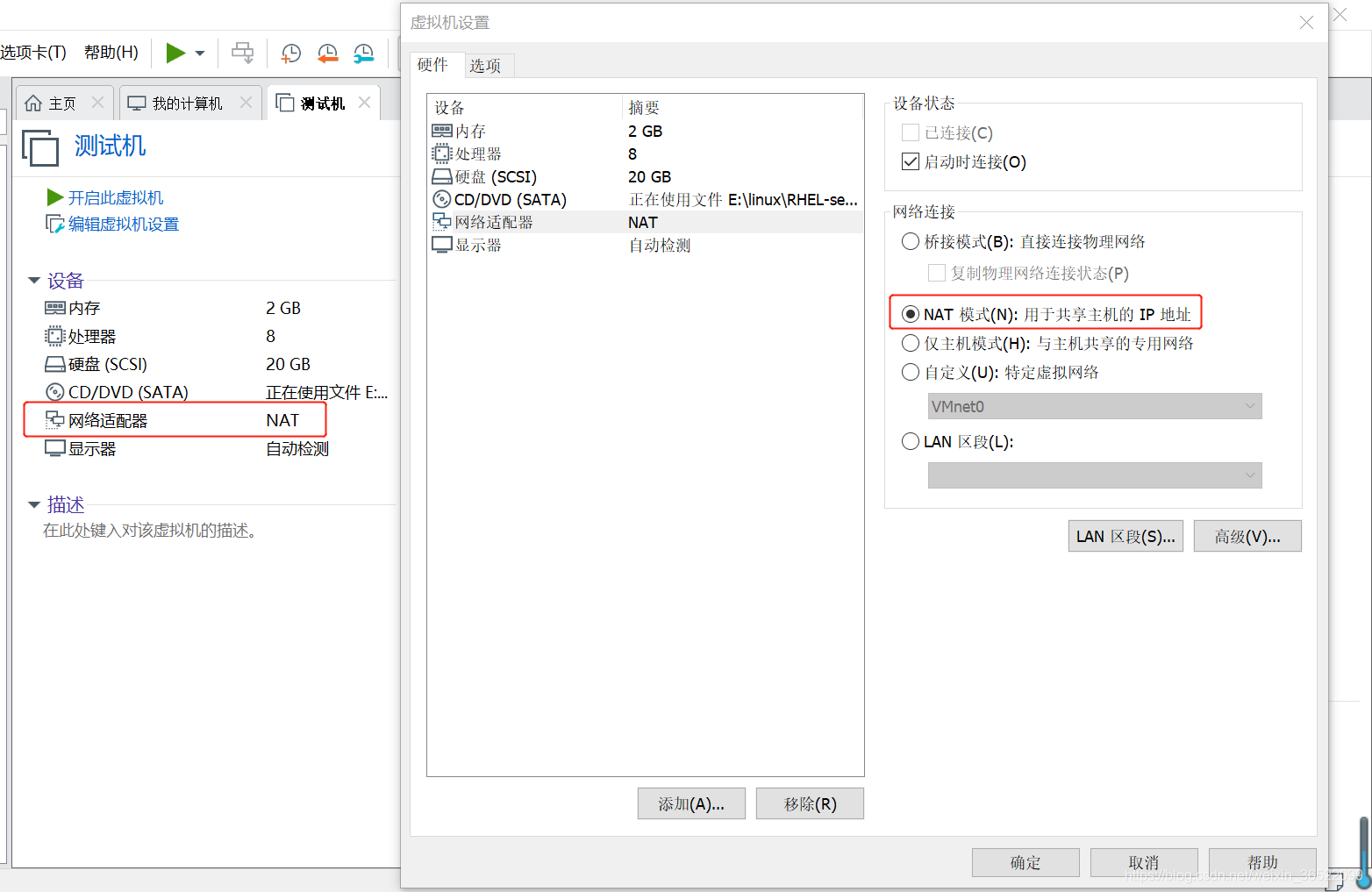Close the 主页 tab
Screen dimensions: 1372x892
click(x=97, y=103)
